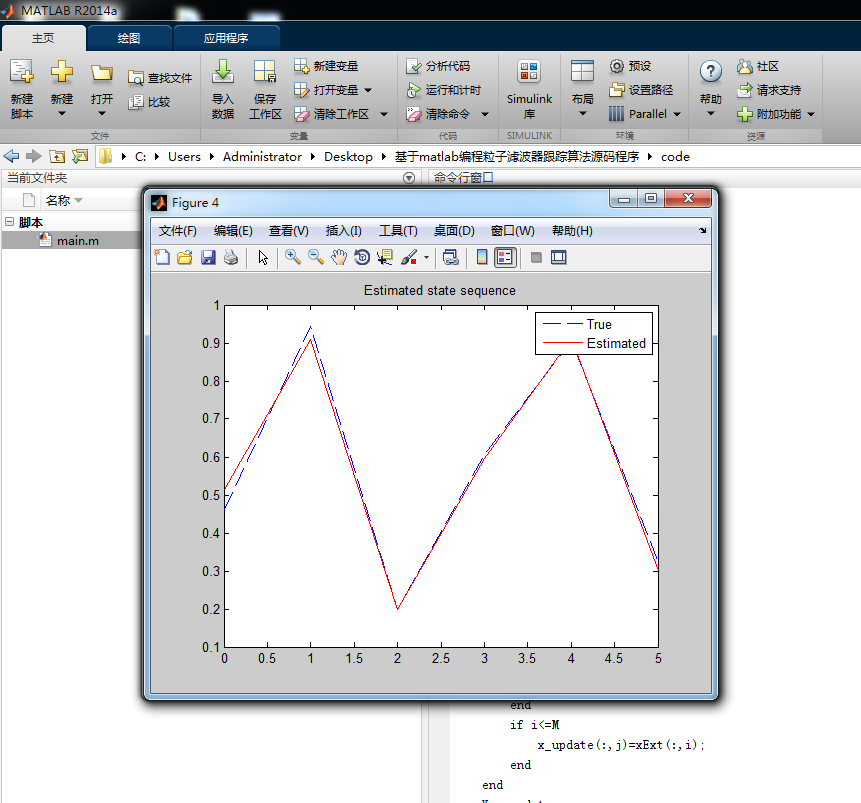Open a file from the Figure 4 toolbar
861x803 pixels.
pos(184,257)
